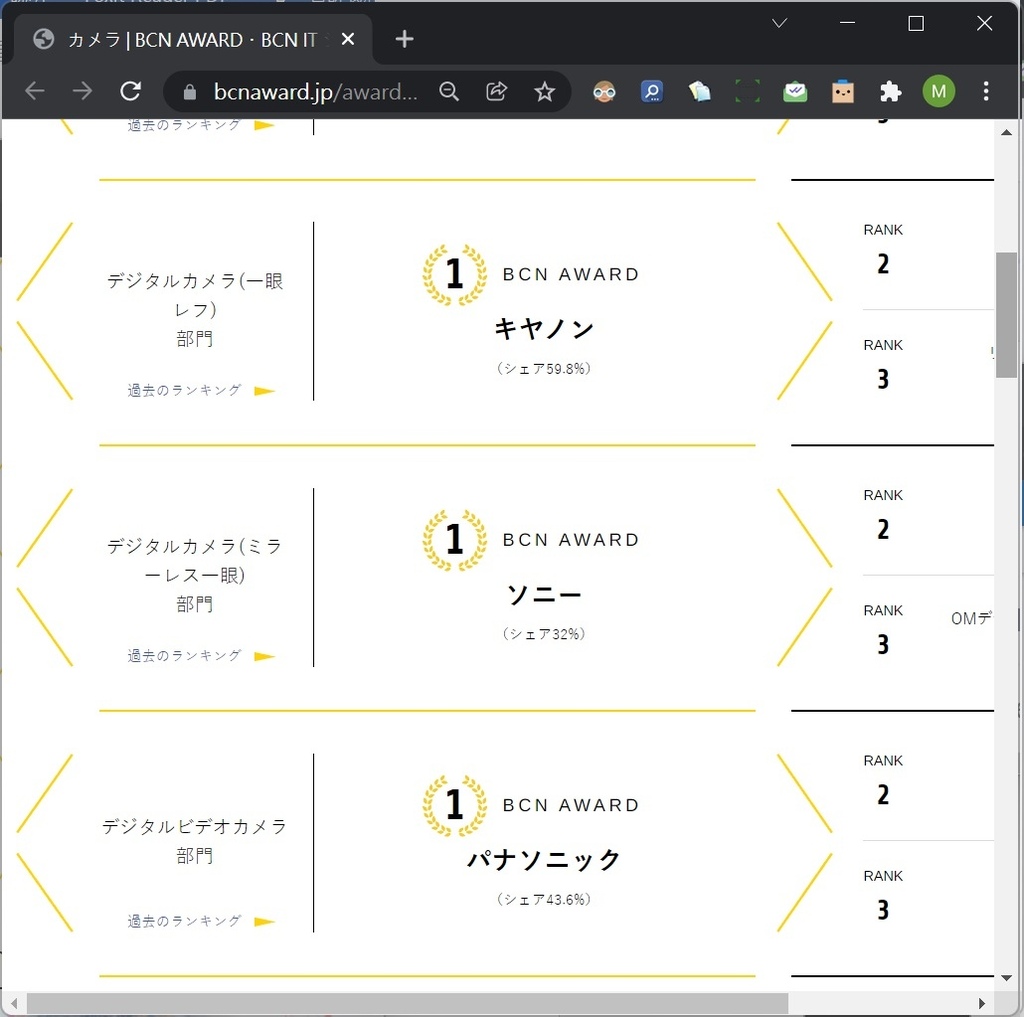
Task: Click the bcnaward.jp address bar URL
Action: [x=315, y=92]
